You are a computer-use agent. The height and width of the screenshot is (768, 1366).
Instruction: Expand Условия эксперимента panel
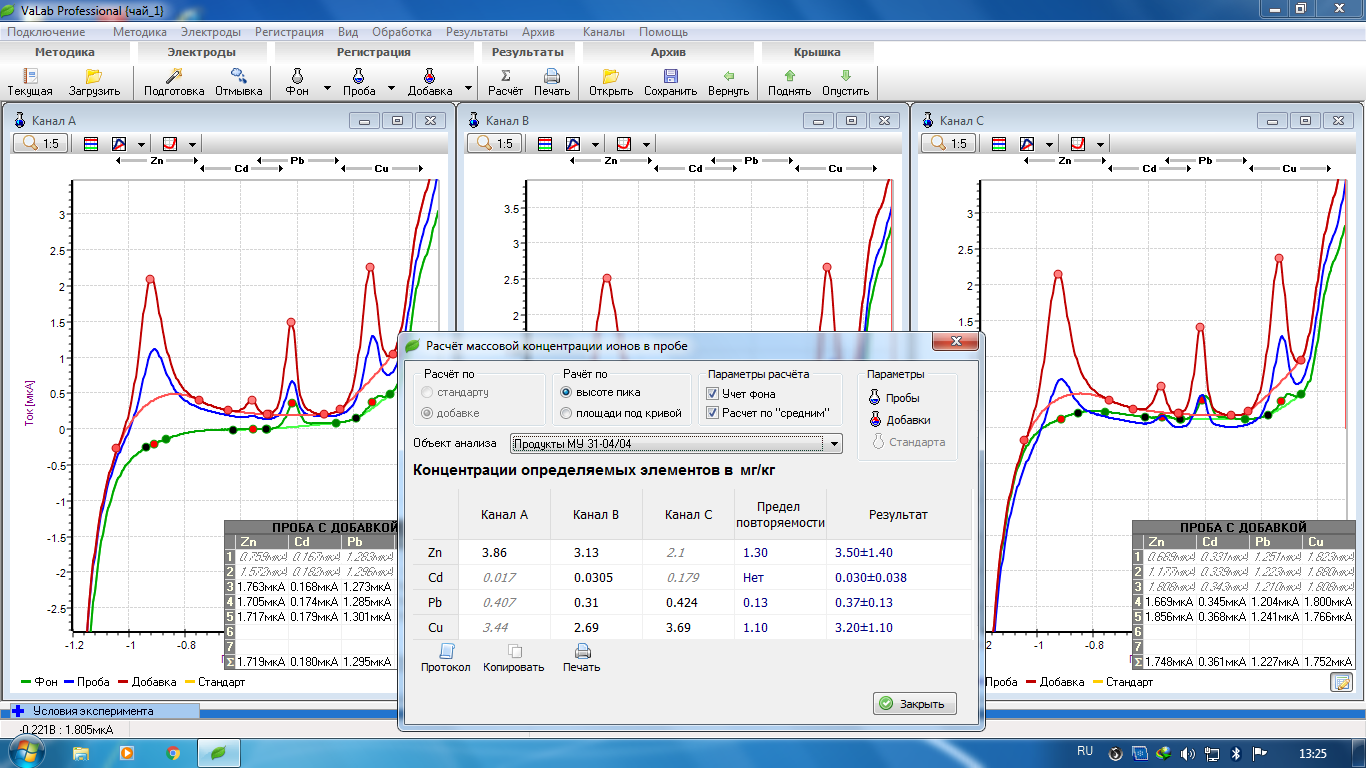coord(18,711)
